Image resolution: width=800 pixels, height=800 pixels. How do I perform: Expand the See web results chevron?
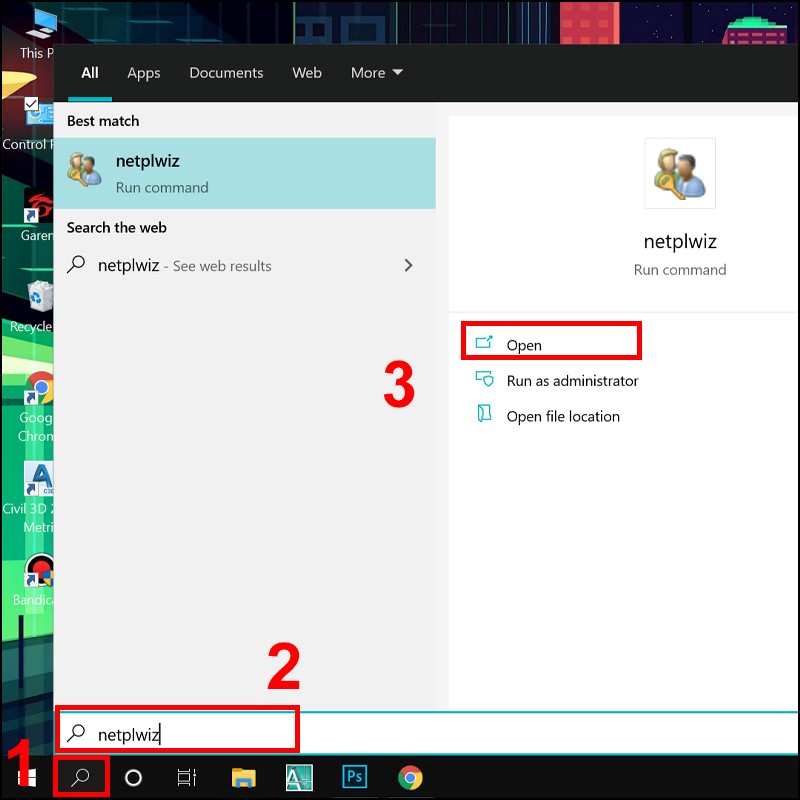pyautogui.click(x=409, y=265)
